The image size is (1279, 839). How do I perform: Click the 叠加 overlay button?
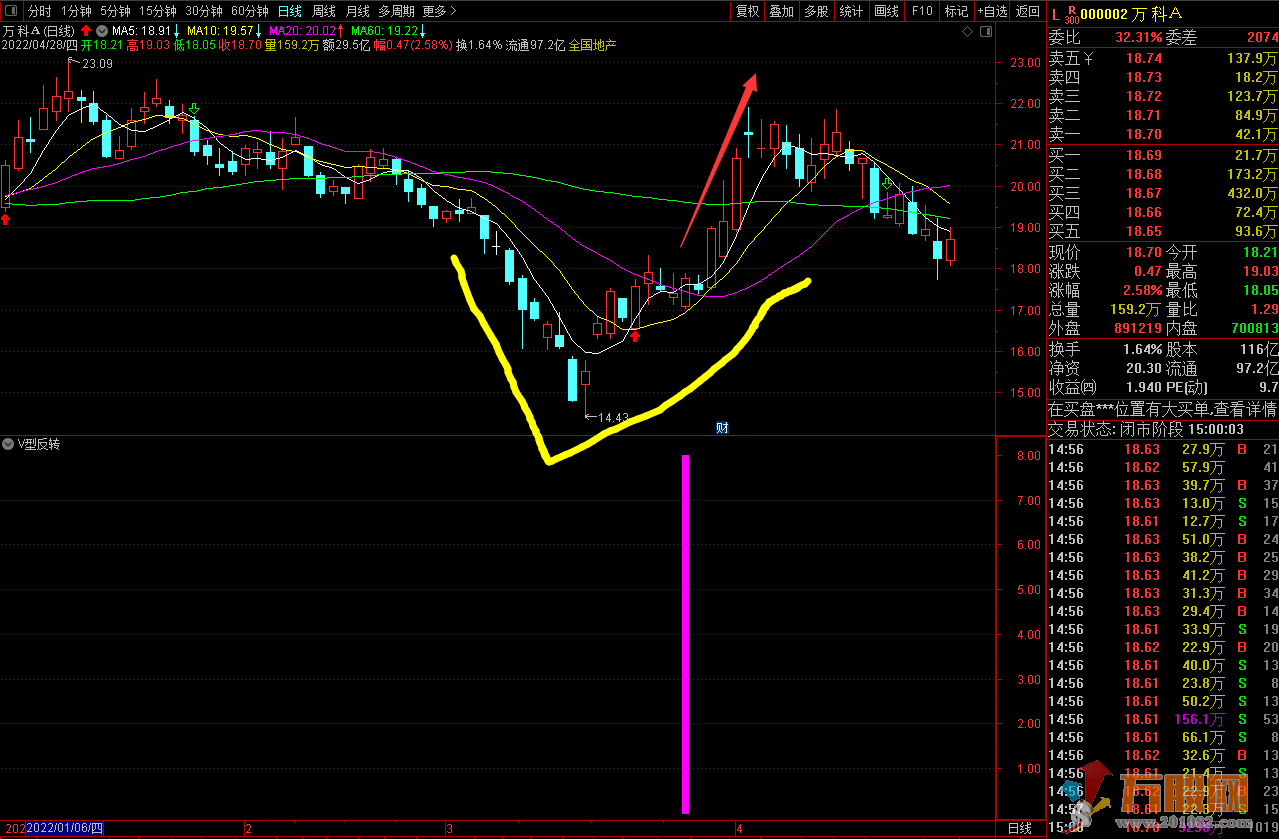tap(781, 11)
